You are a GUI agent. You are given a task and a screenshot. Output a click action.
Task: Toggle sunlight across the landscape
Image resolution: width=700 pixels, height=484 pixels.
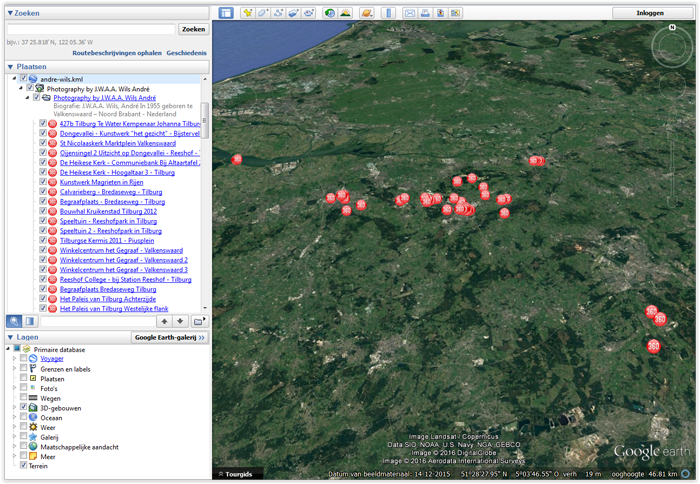click(345, 13)
